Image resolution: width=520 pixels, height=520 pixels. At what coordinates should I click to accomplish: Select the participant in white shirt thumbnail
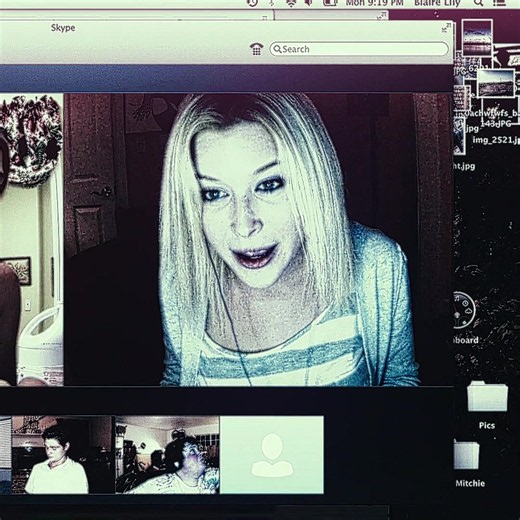63,455
